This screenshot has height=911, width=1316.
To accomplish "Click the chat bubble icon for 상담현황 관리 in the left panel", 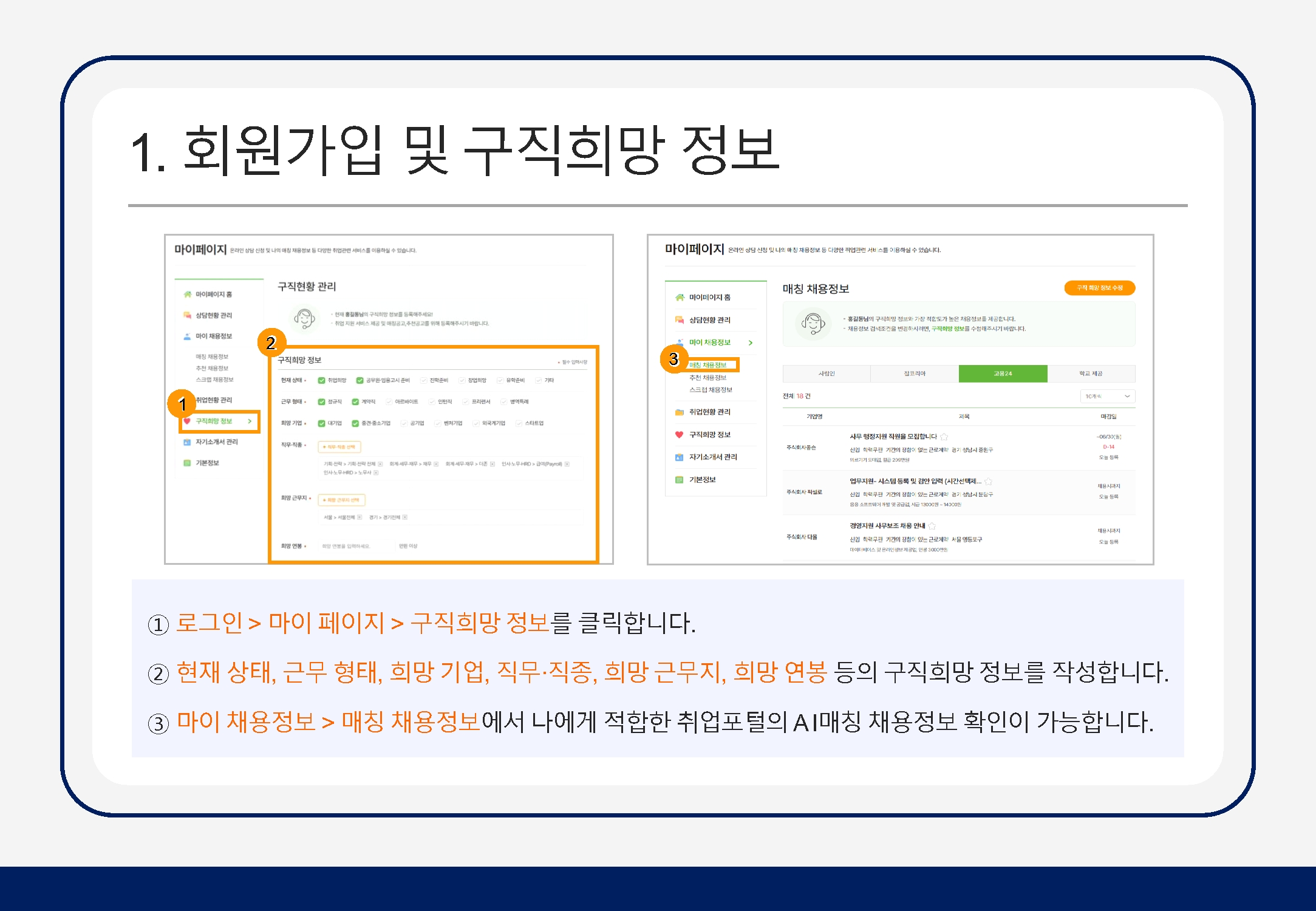I will (x=187, y=315).
